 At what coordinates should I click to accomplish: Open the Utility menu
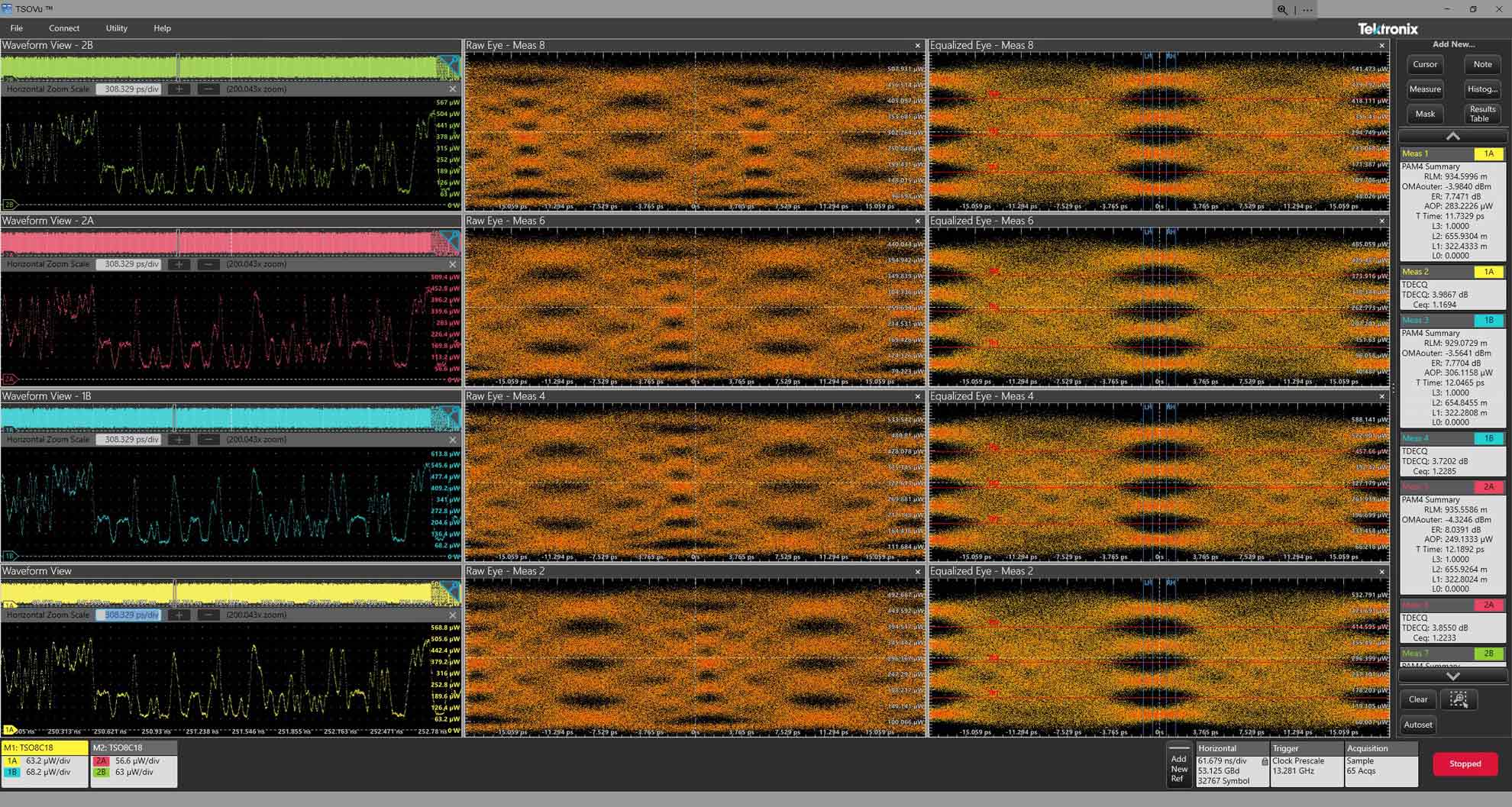(116, 28)
